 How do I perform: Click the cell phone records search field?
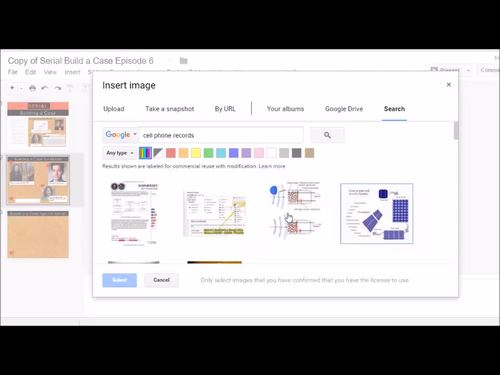tap(221, 135)
